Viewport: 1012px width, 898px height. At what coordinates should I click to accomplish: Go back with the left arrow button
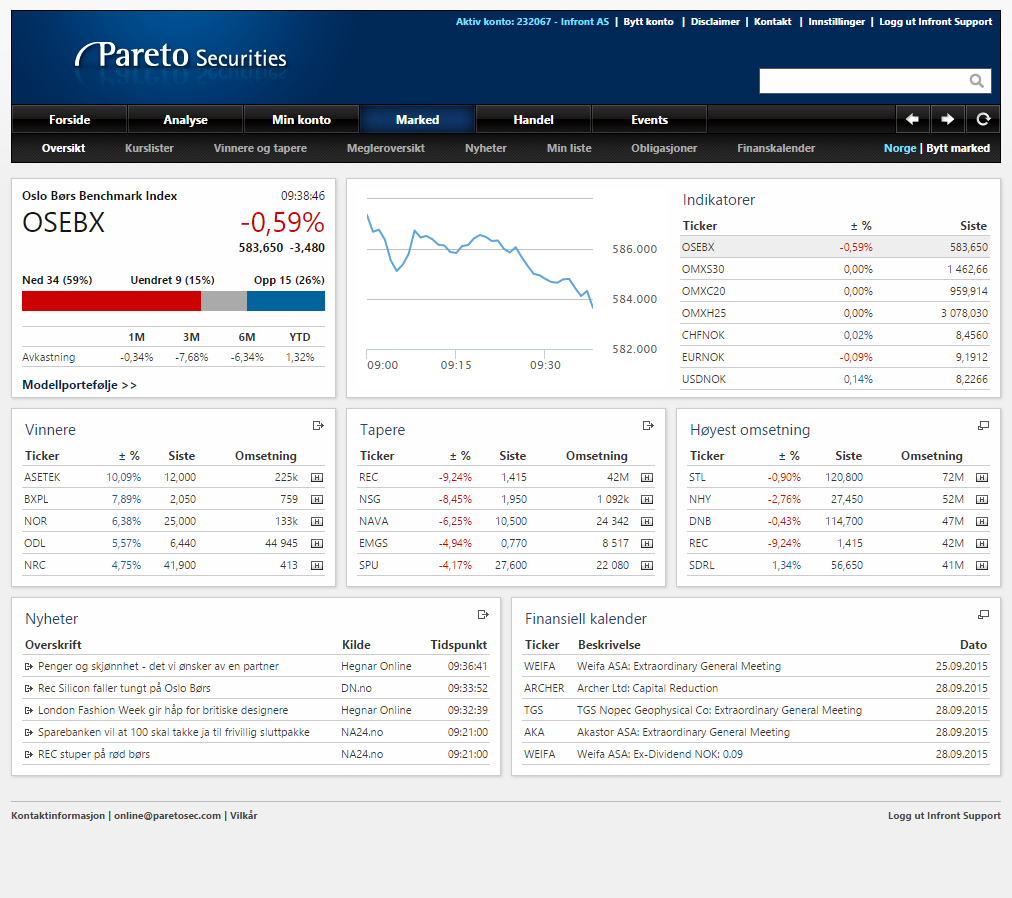[912, 119]
